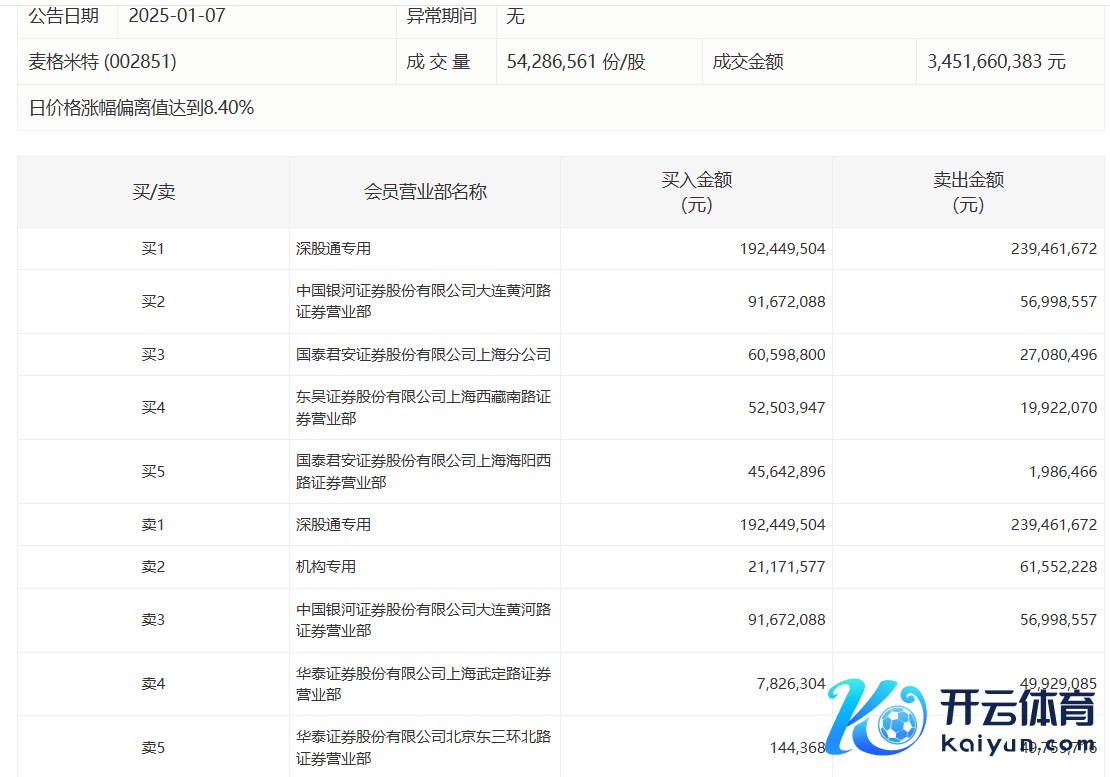
Task: Select 华泰证券上海武定路 branch in 卖4
Action: tap(423, 684)
